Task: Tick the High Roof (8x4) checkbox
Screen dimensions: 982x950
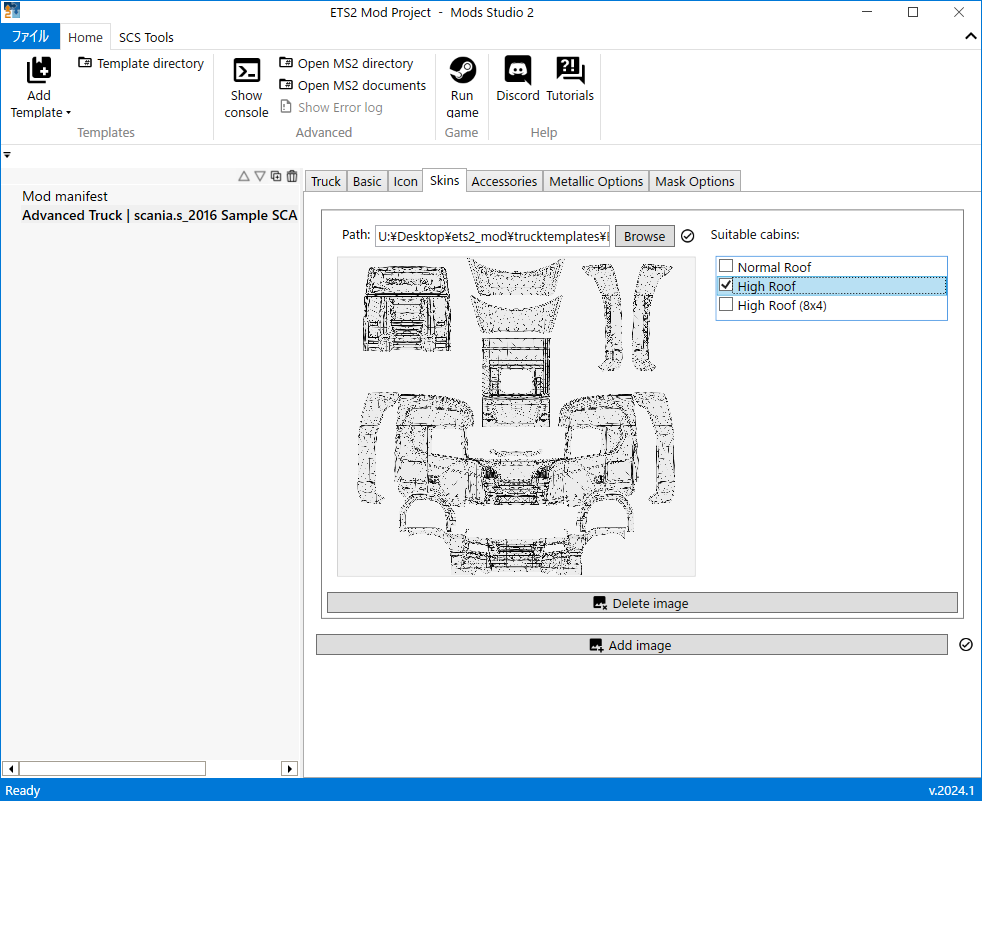Action: (x=727, y=305)
